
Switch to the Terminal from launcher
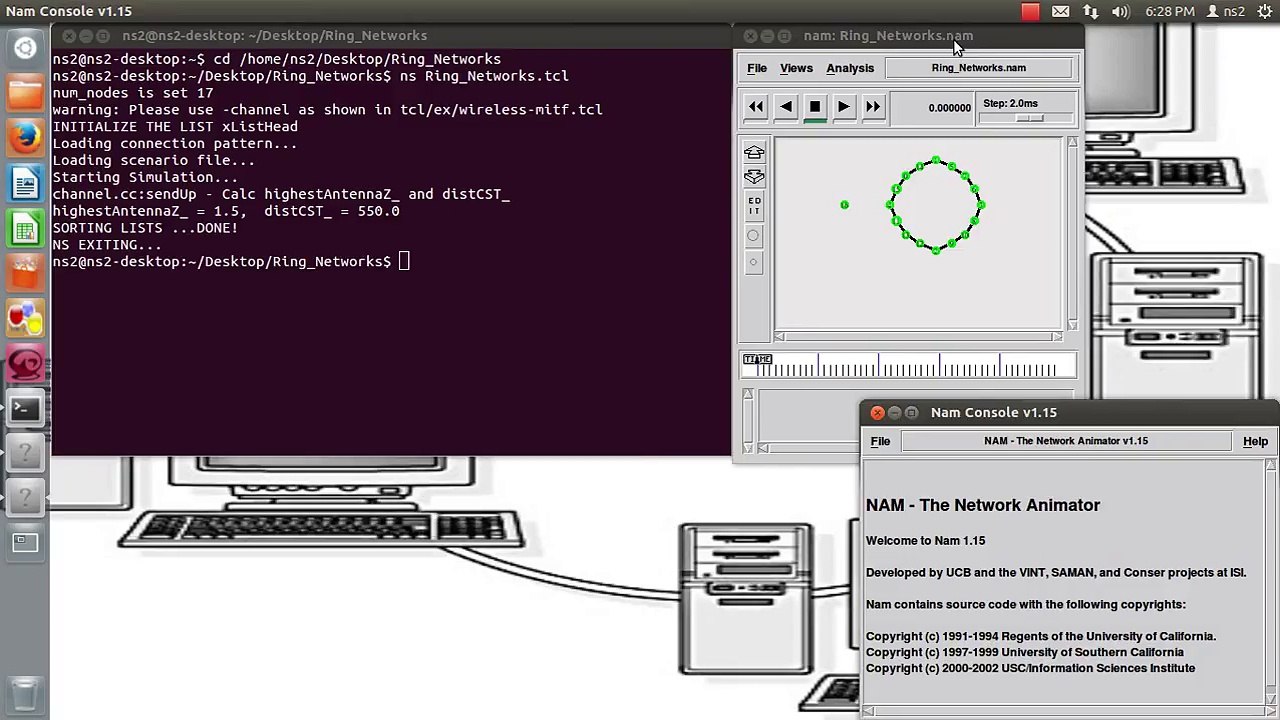[x=26, y=409]
